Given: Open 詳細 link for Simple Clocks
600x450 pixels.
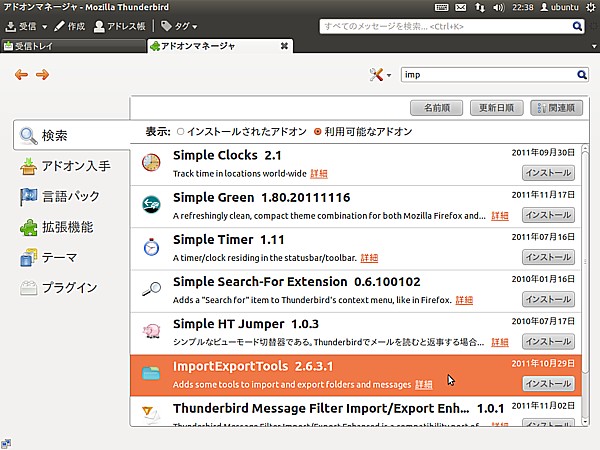Looking at the screenshot, I should [x=319, y=174].
